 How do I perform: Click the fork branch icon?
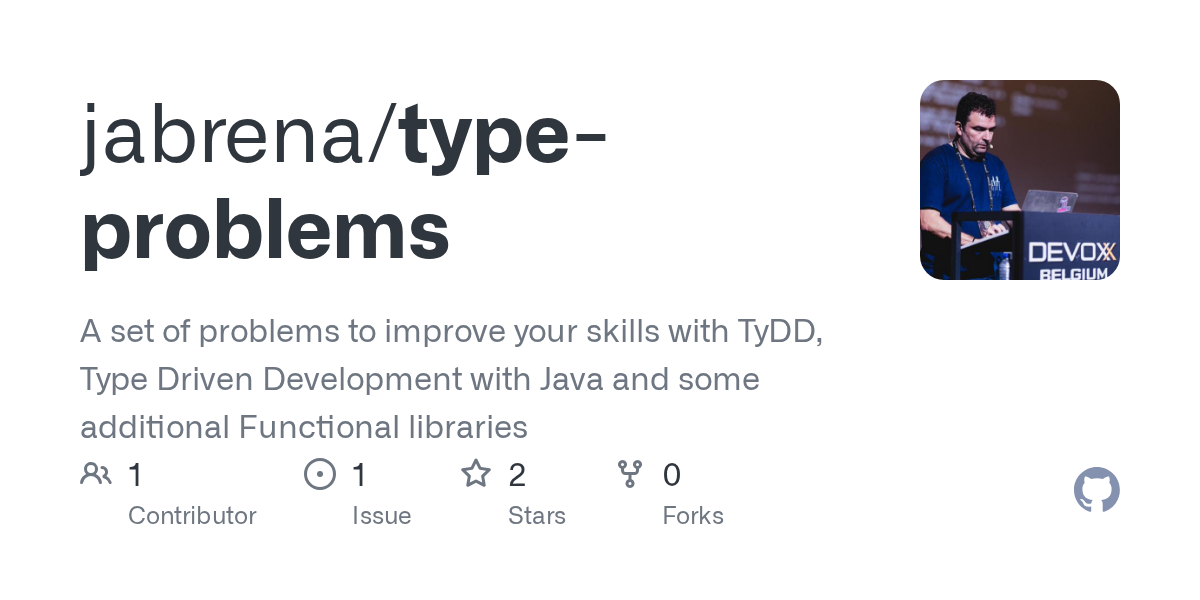pyautogui.click(x=630, y=474)
